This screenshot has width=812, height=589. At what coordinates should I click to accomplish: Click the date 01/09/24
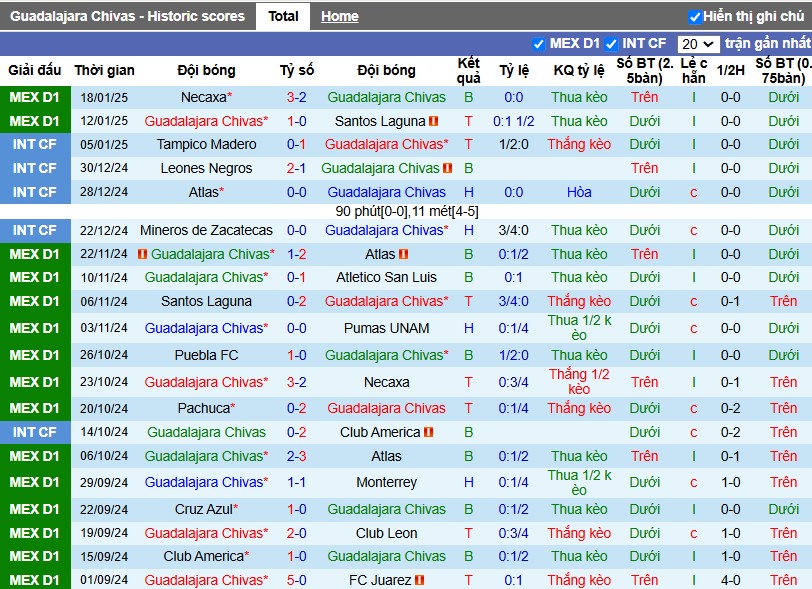[x=104, y=580]
